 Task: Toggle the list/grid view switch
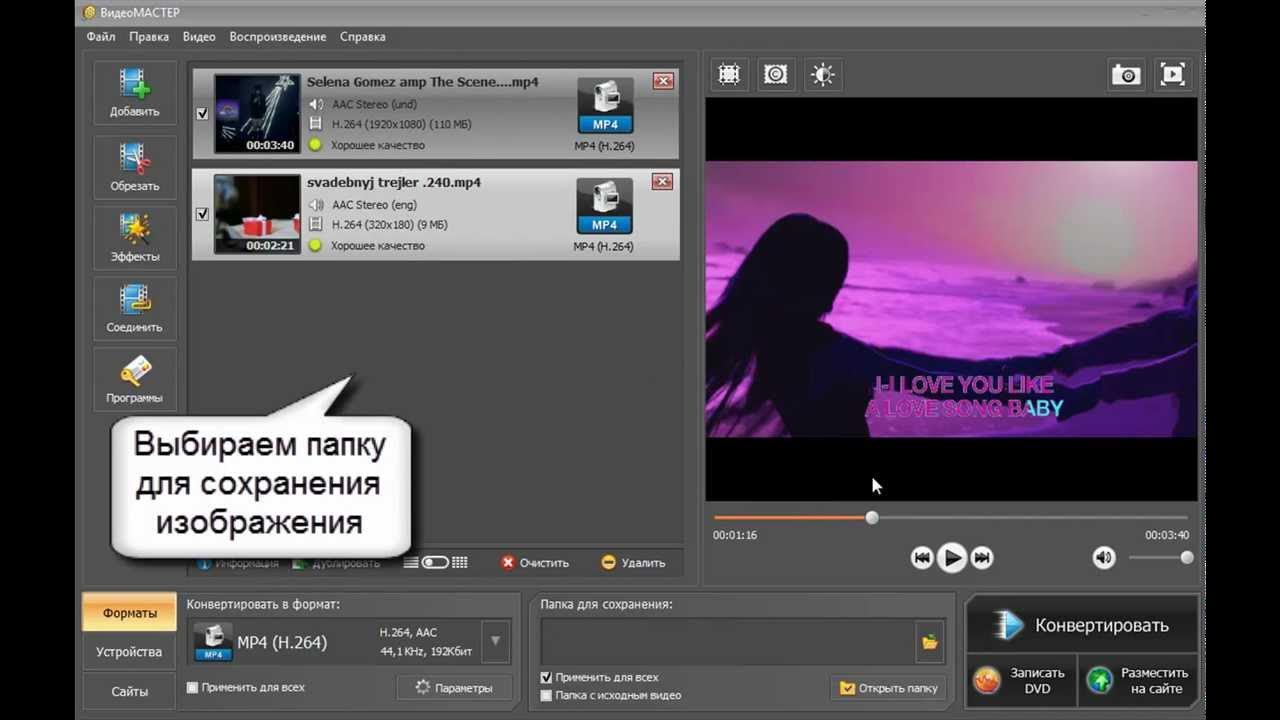point(435,563)
